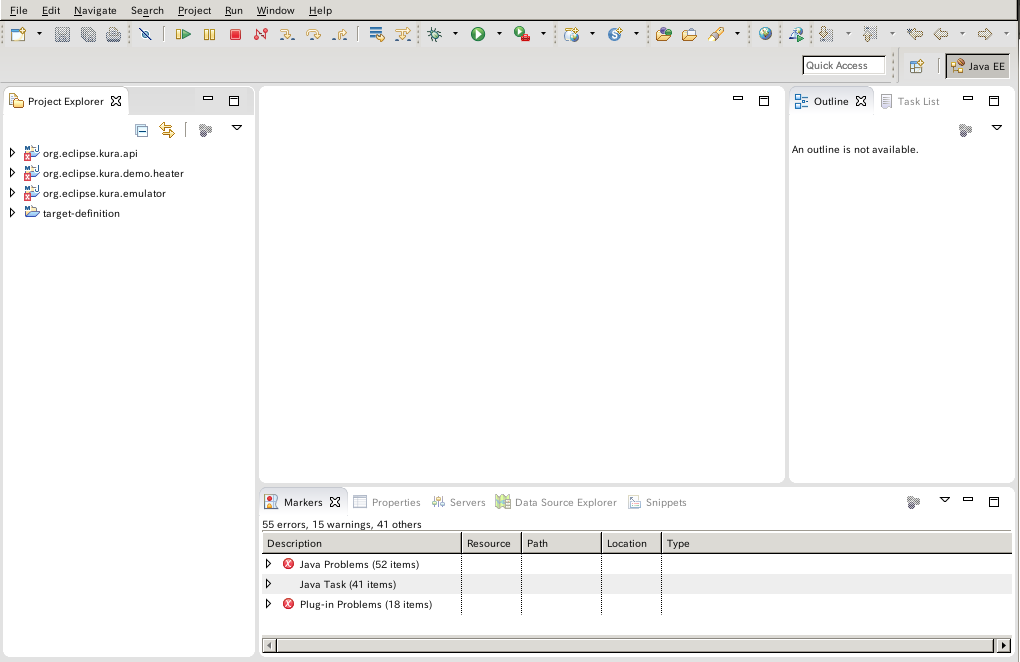Click the Description column header
The height and width of the screenshot is (662, 1020).
362,544
